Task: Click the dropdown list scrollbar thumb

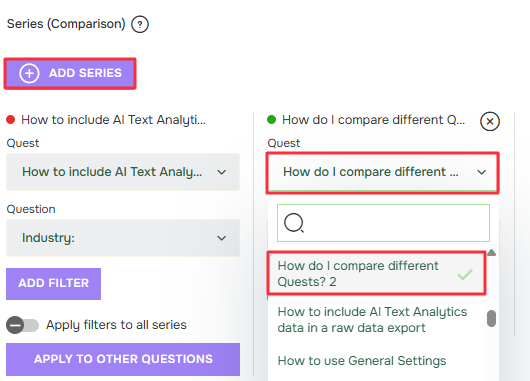Action: pos(491,318)
